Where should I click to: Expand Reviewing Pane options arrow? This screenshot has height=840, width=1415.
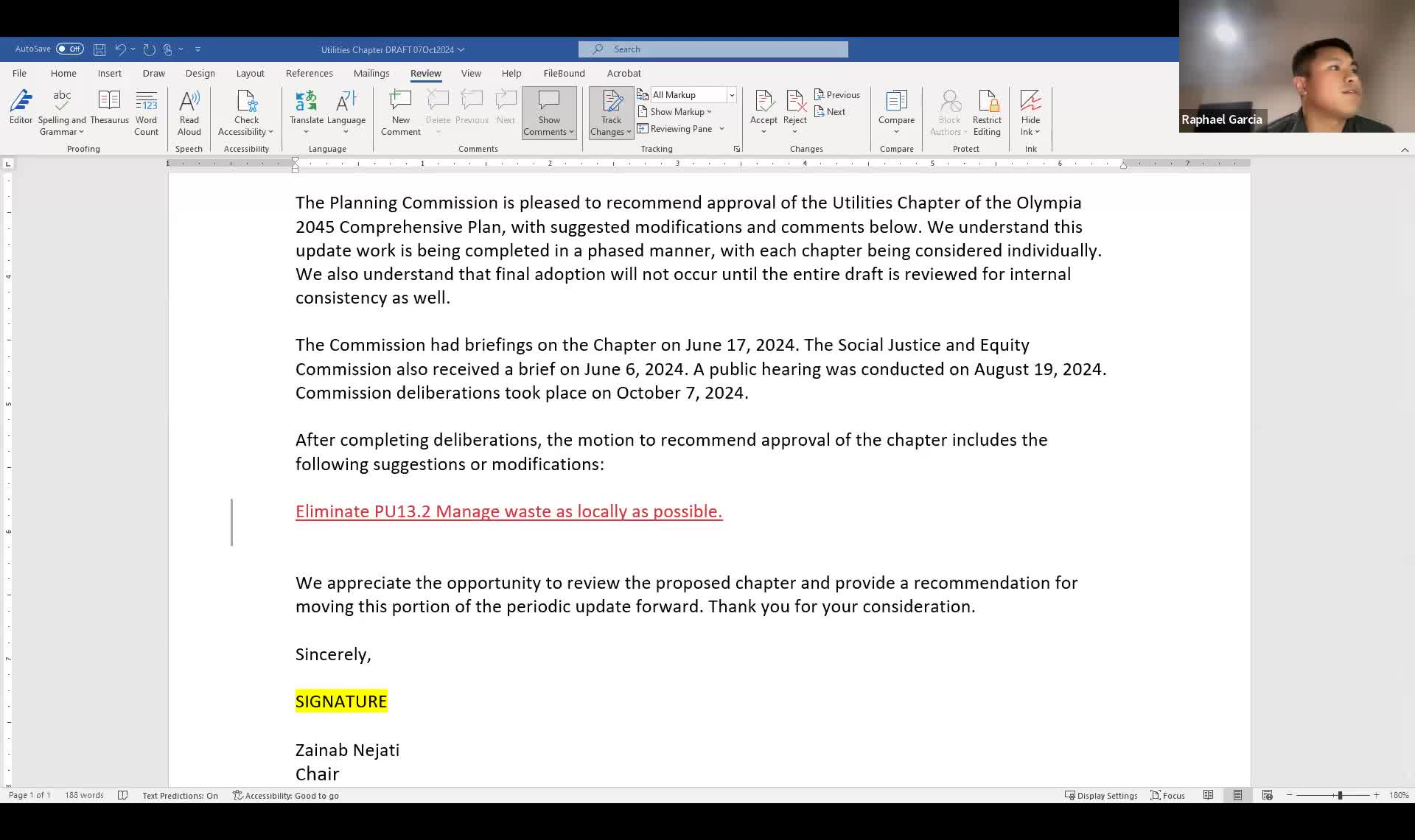coord(722,129)
